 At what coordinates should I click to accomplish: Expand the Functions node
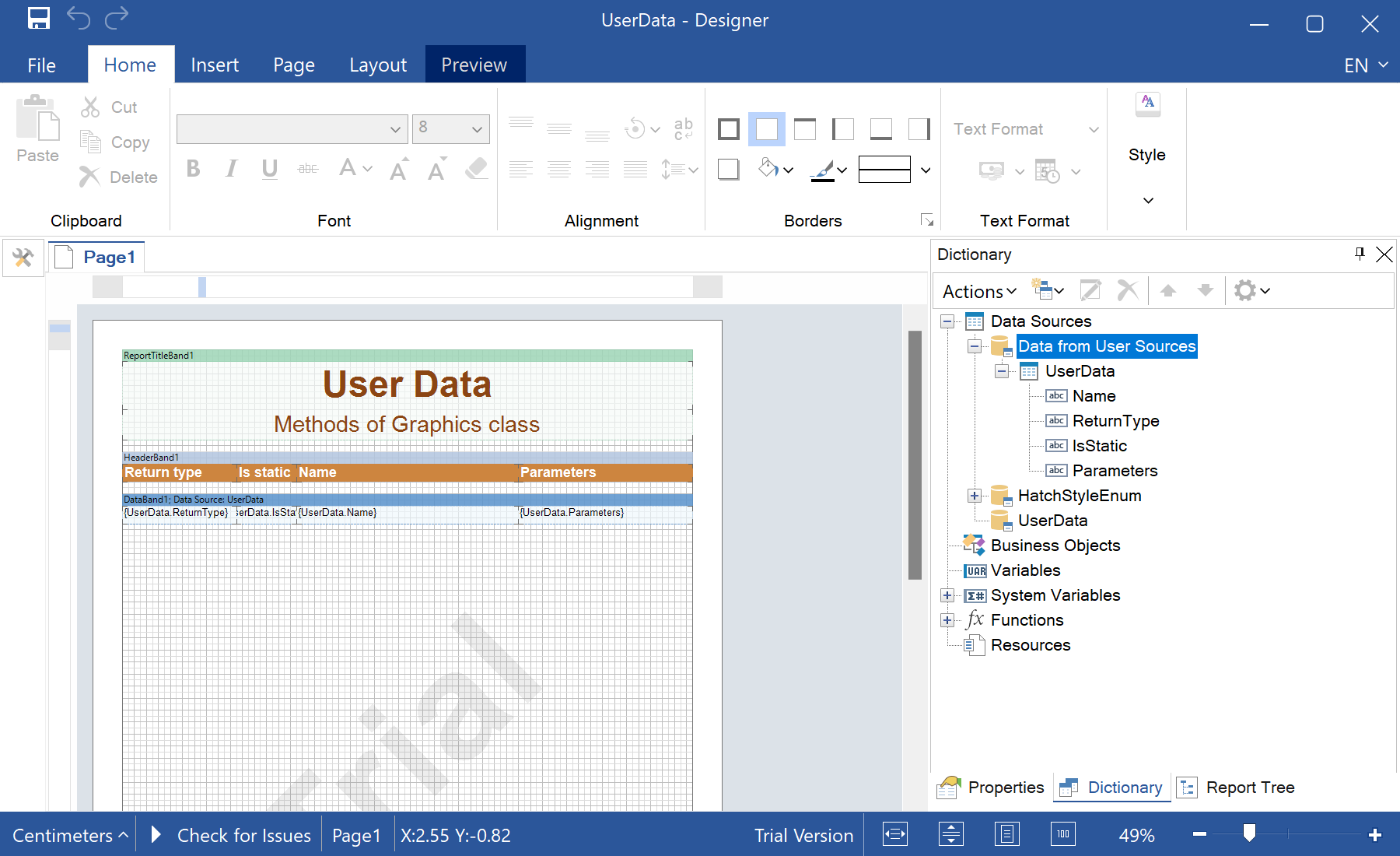point(947,620)
